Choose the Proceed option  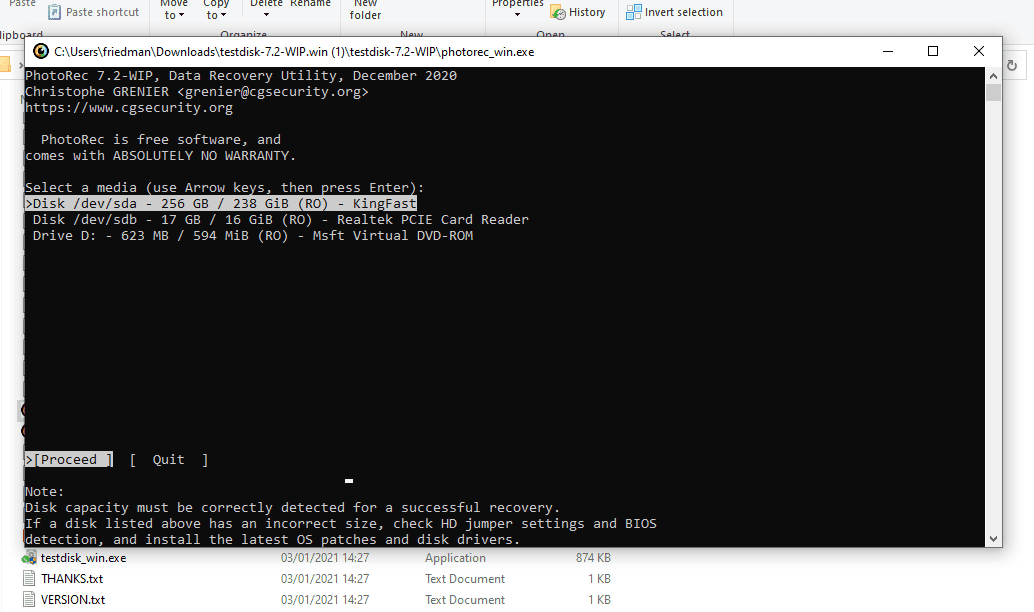click(69, 460)
